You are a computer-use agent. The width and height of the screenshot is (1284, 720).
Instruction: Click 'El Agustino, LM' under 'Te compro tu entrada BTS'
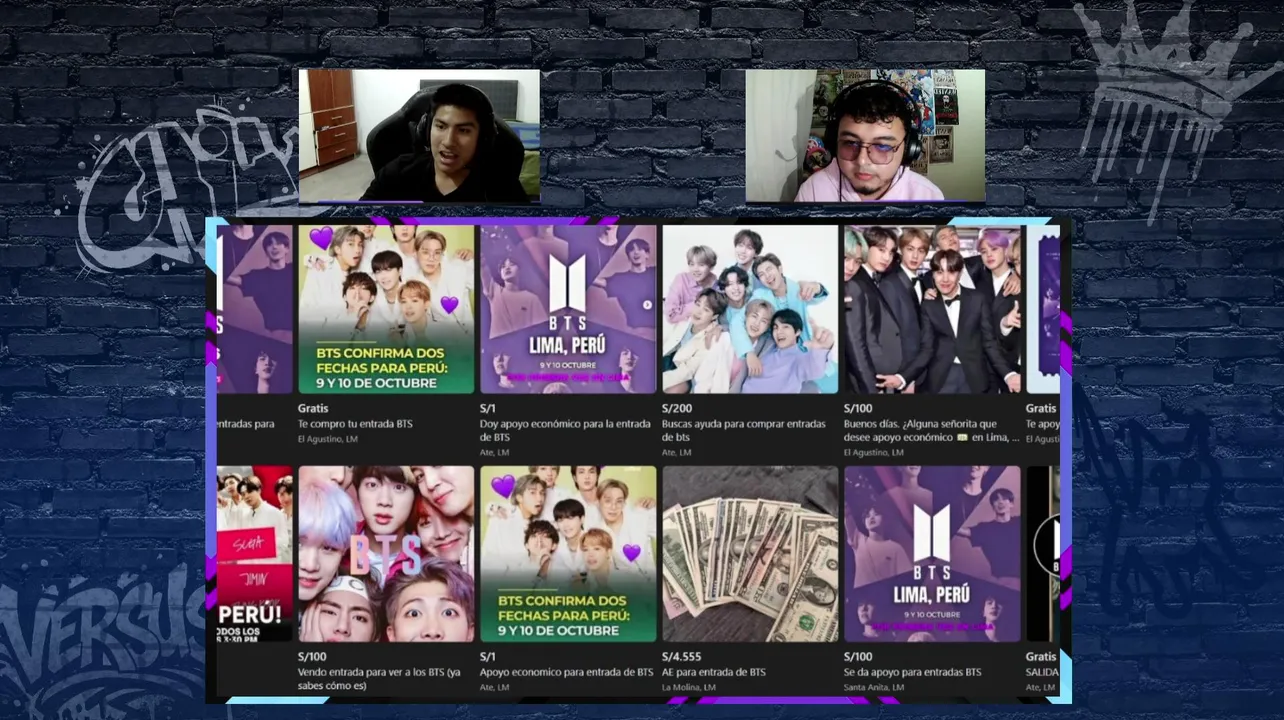328,439
